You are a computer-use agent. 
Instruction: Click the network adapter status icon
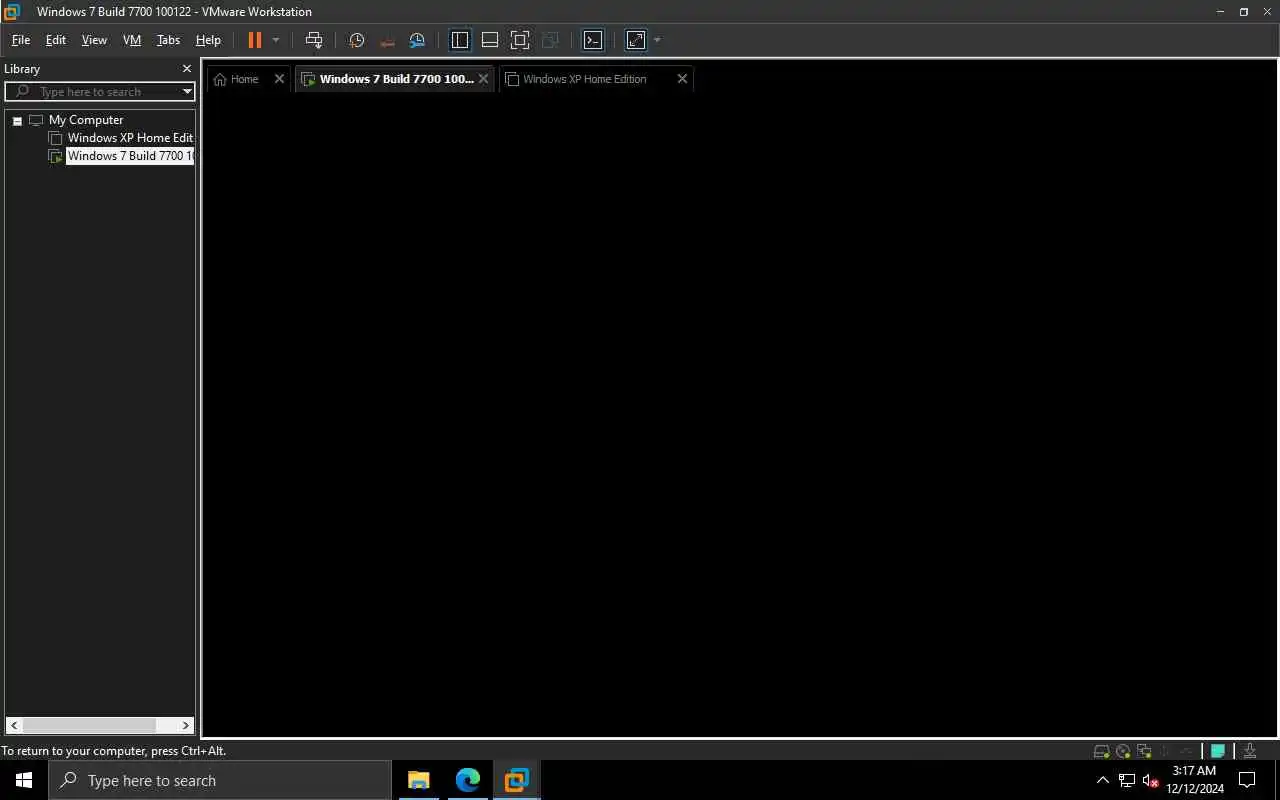tap(1144, 751)
